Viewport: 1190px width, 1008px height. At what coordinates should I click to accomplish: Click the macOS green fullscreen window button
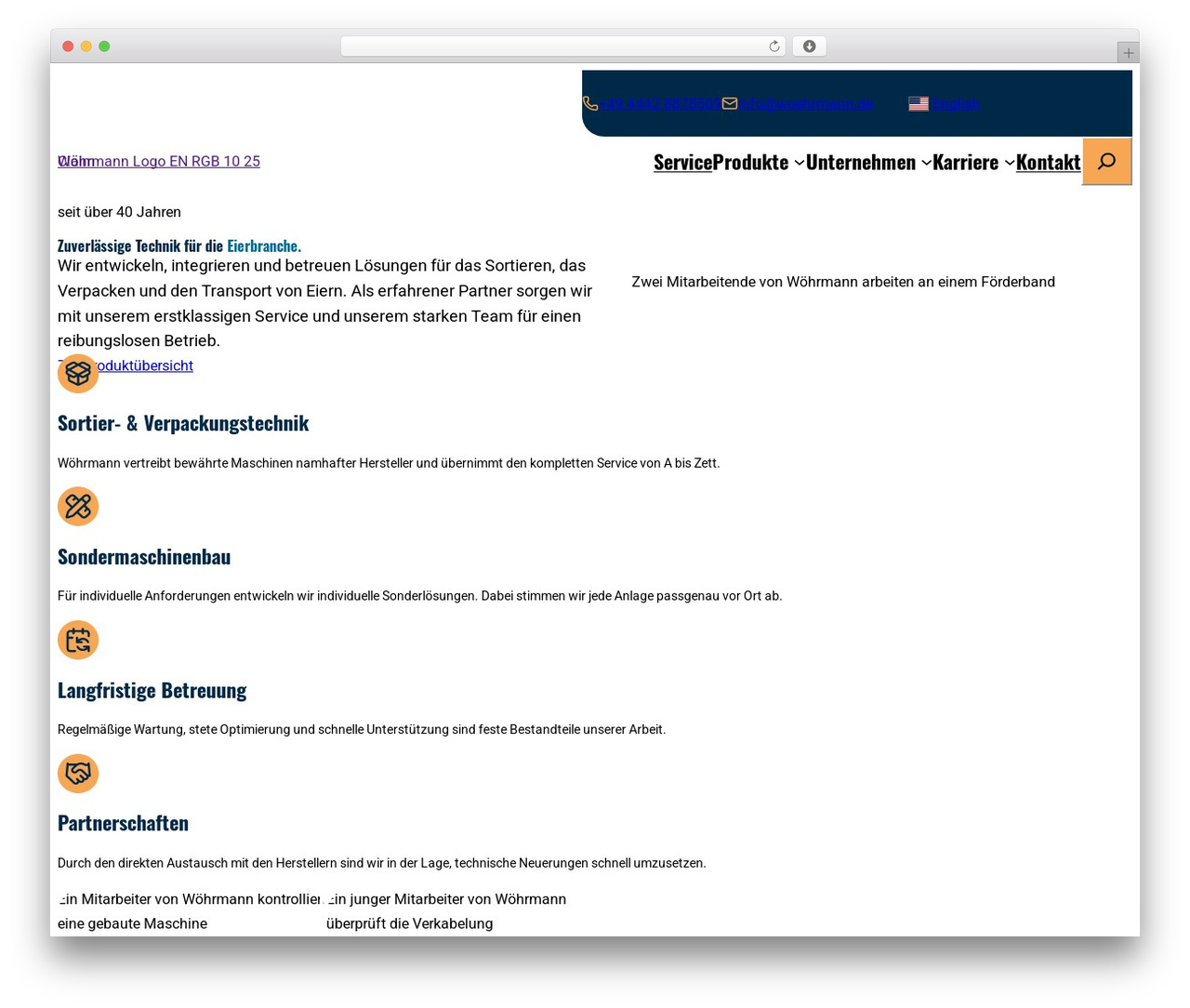(104, 46)
